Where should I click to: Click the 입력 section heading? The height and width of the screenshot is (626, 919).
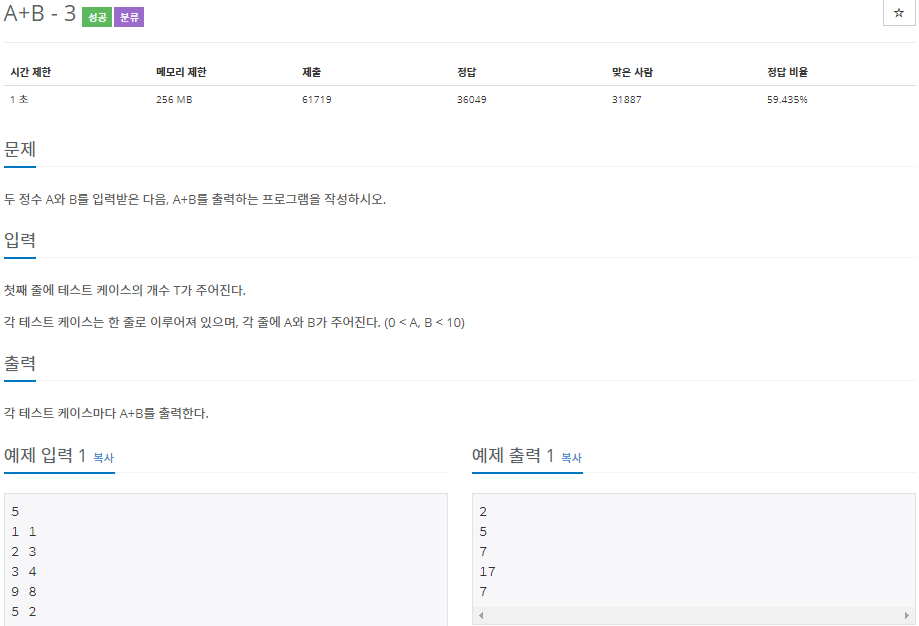(x=20, y=240)
